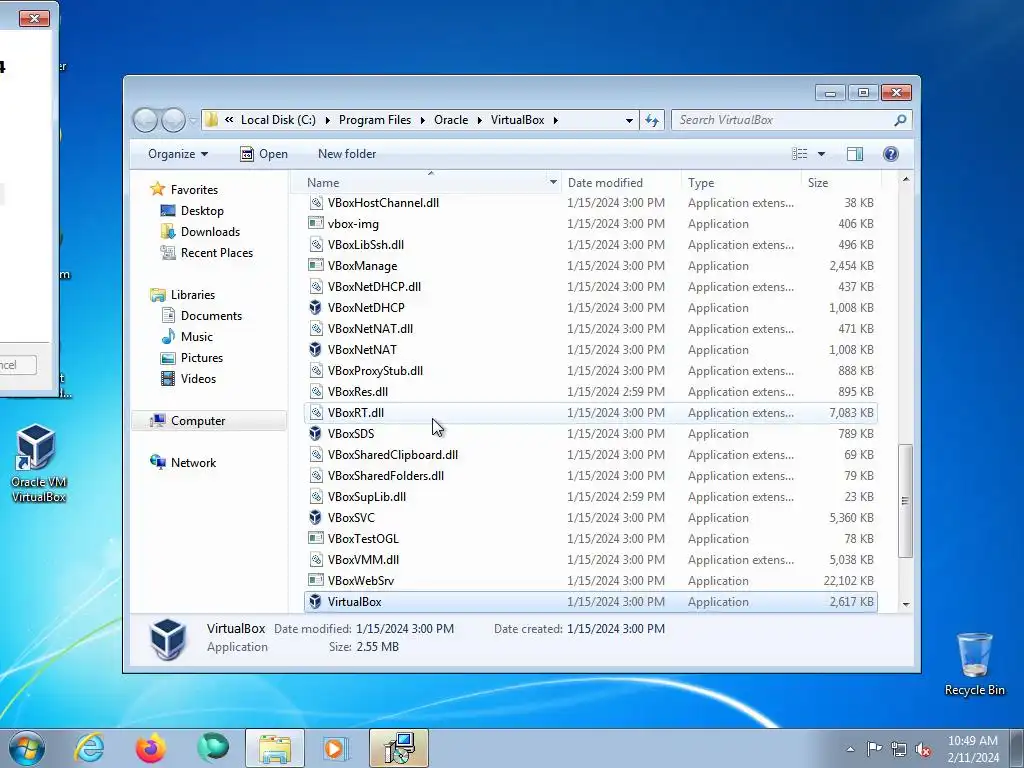The image size is (1024, 768).
Task: Select the VBoxProxyStub.dll file name
Action: click(x=375, y=370)
